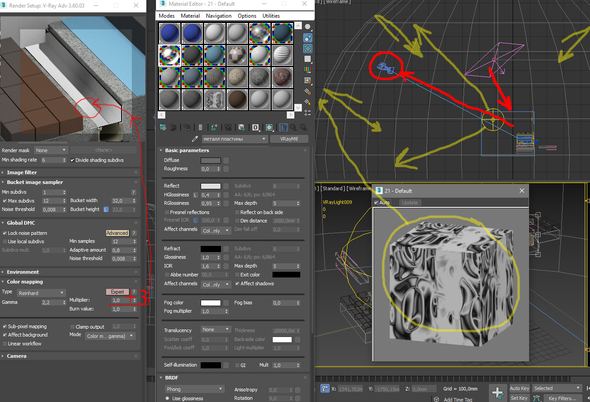Click the VRayMtl material type button
This screenshot has width=590, height=402.
coord(289,139)
